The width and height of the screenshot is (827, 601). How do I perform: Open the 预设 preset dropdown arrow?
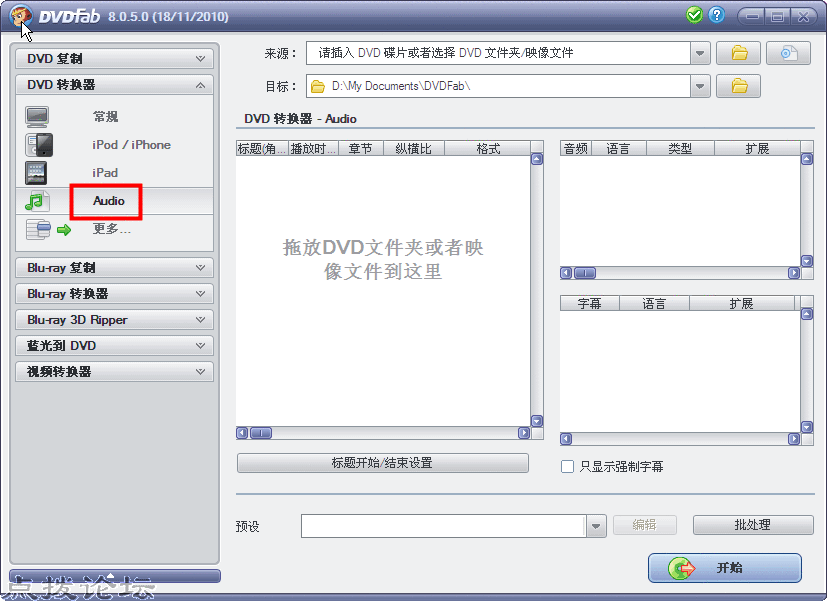pos(596,526)
